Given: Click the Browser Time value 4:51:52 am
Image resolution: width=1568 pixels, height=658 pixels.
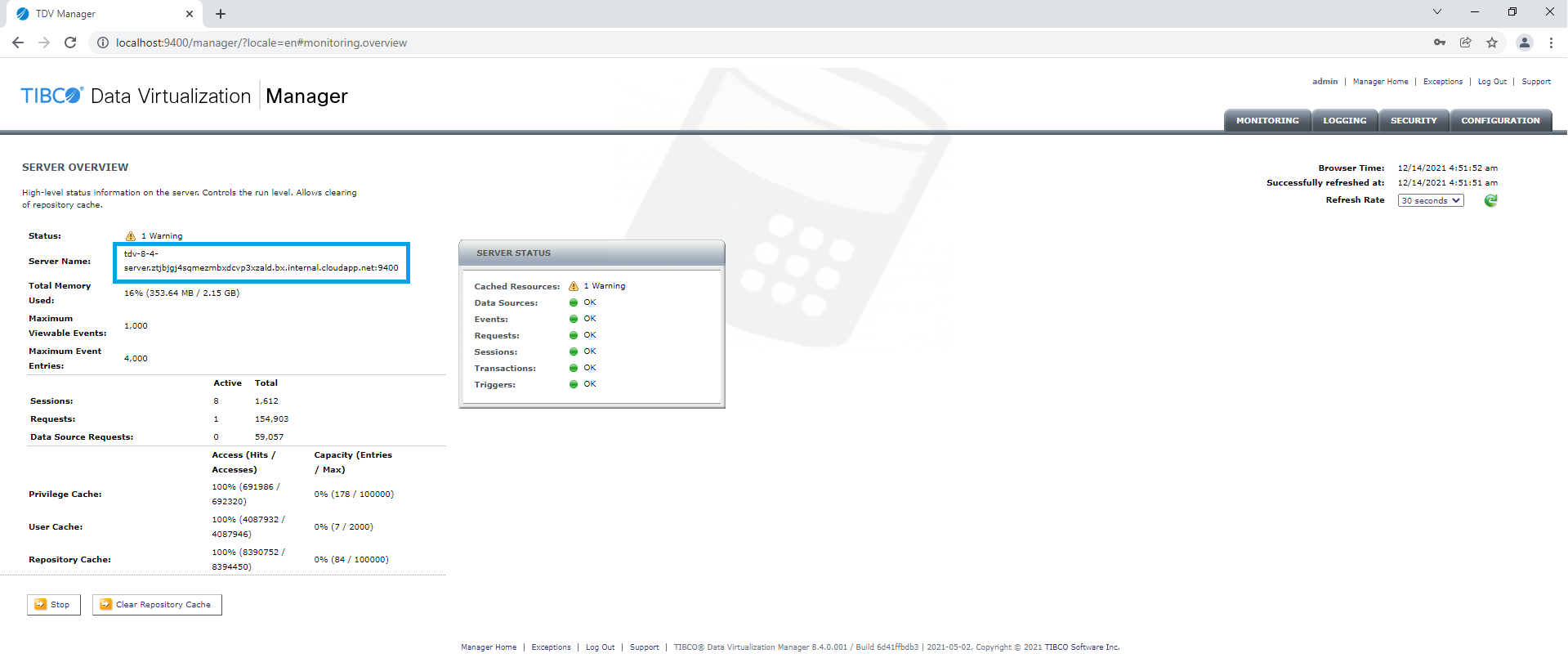Looking at the screenshot, I should [1447, 168].
